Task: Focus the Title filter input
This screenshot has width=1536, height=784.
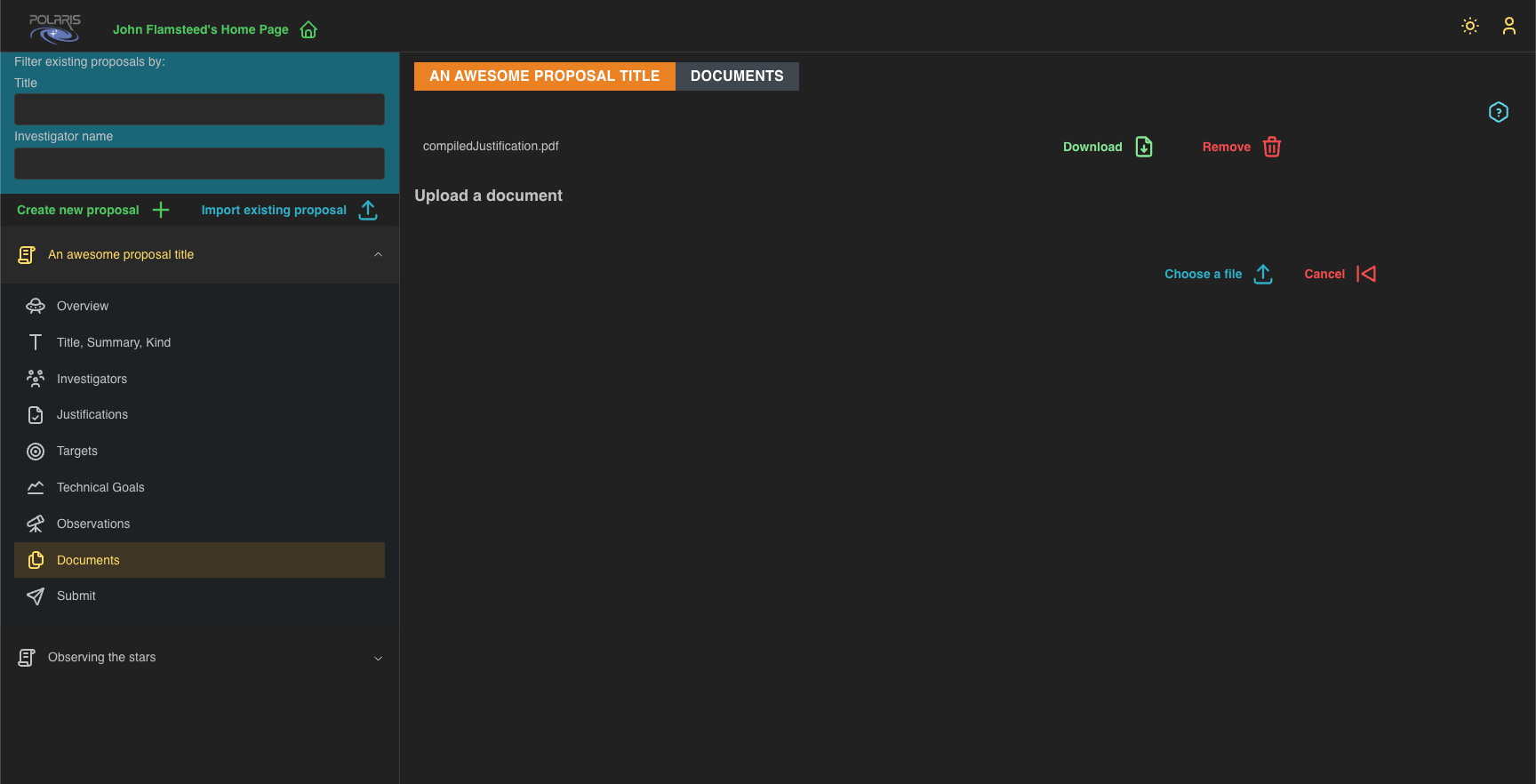Action: pos(199,109)
